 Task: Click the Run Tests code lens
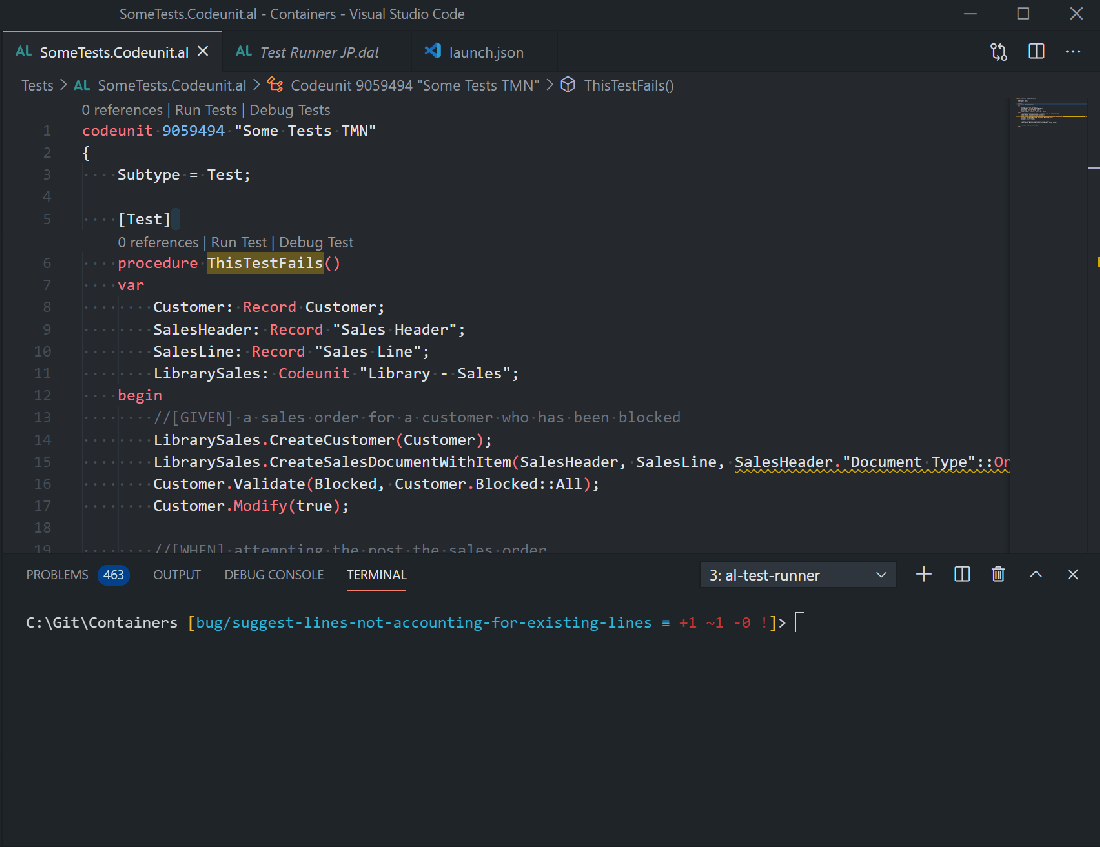tap(205, 110)
